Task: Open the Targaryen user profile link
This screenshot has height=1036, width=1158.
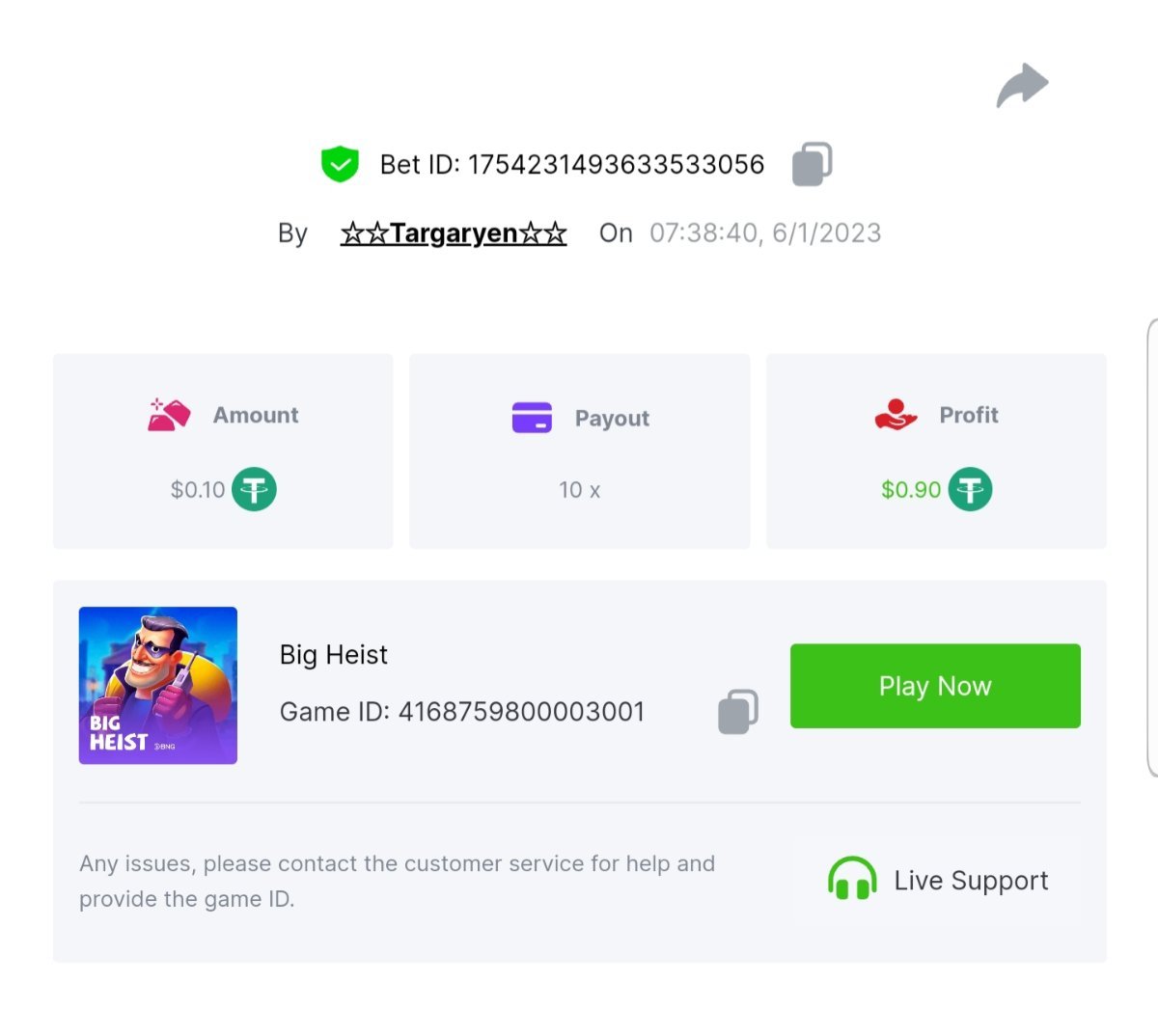Action: [454, 233]
